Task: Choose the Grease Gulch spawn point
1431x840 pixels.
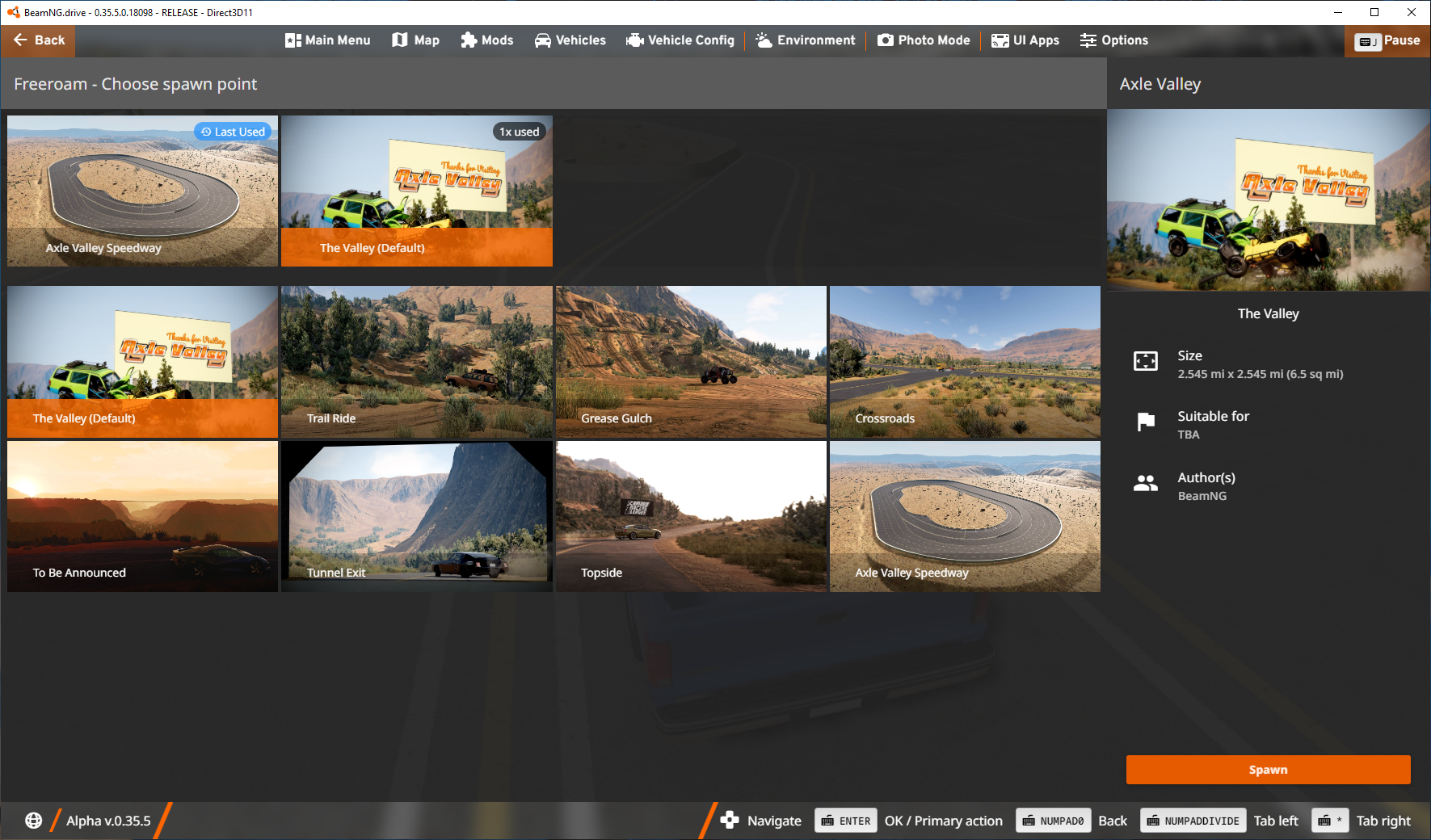Action: (x=691, y=362)
